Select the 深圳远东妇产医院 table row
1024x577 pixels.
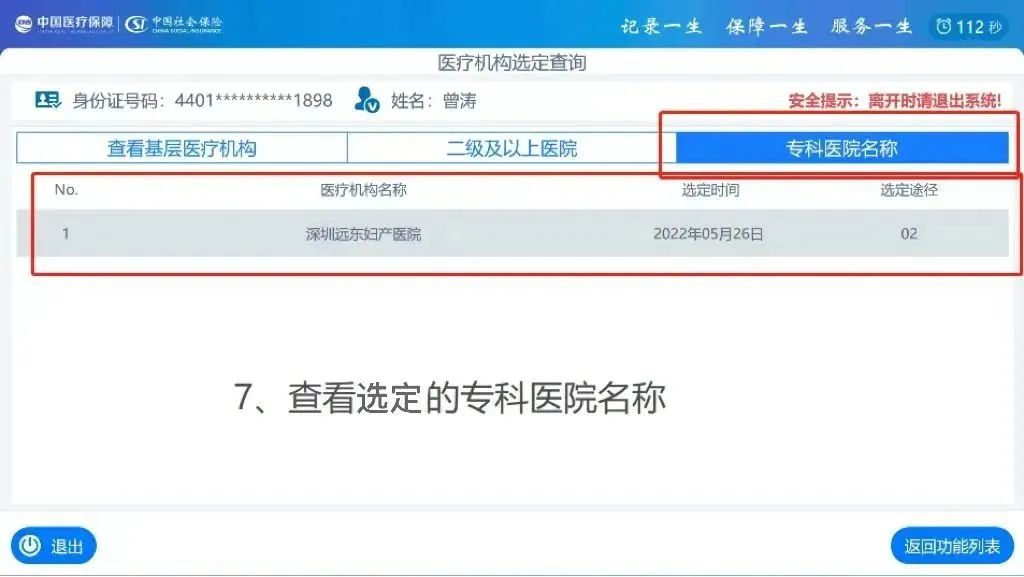(513, 233)
